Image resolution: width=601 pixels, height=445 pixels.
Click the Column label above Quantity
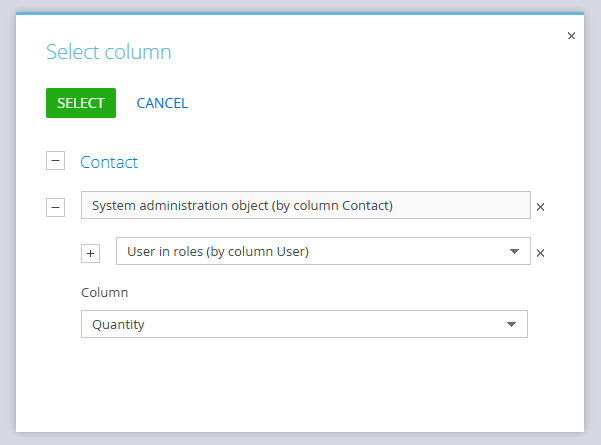click(104, 293)
